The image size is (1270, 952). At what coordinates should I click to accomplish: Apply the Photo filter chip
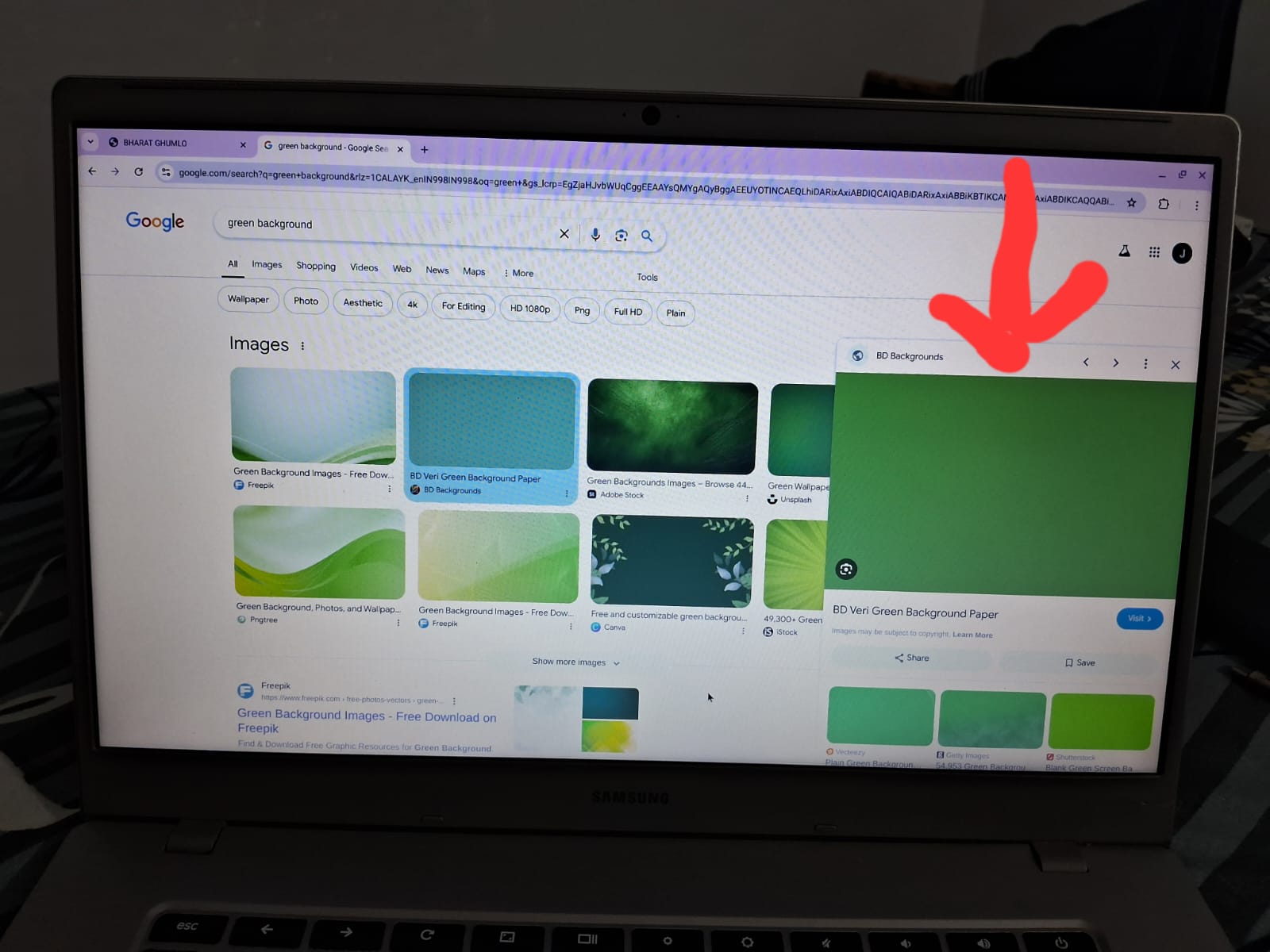pyautogui.click(x=306, y=301)
